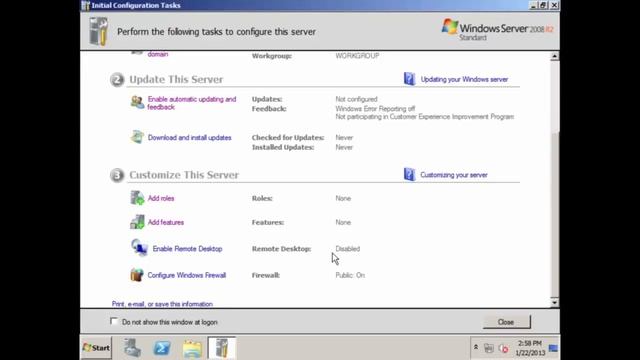
Task: Click the help icon beside Customizing your server
Action: (409, 174)
